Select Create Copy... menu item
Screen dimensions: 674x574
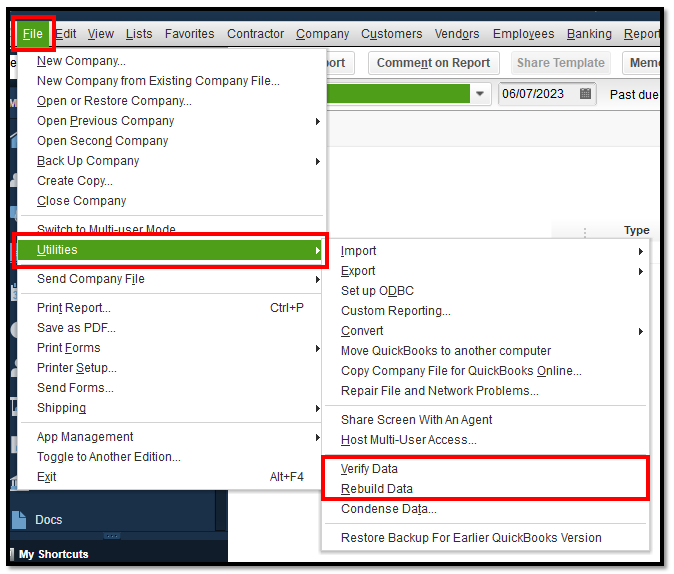172,181
